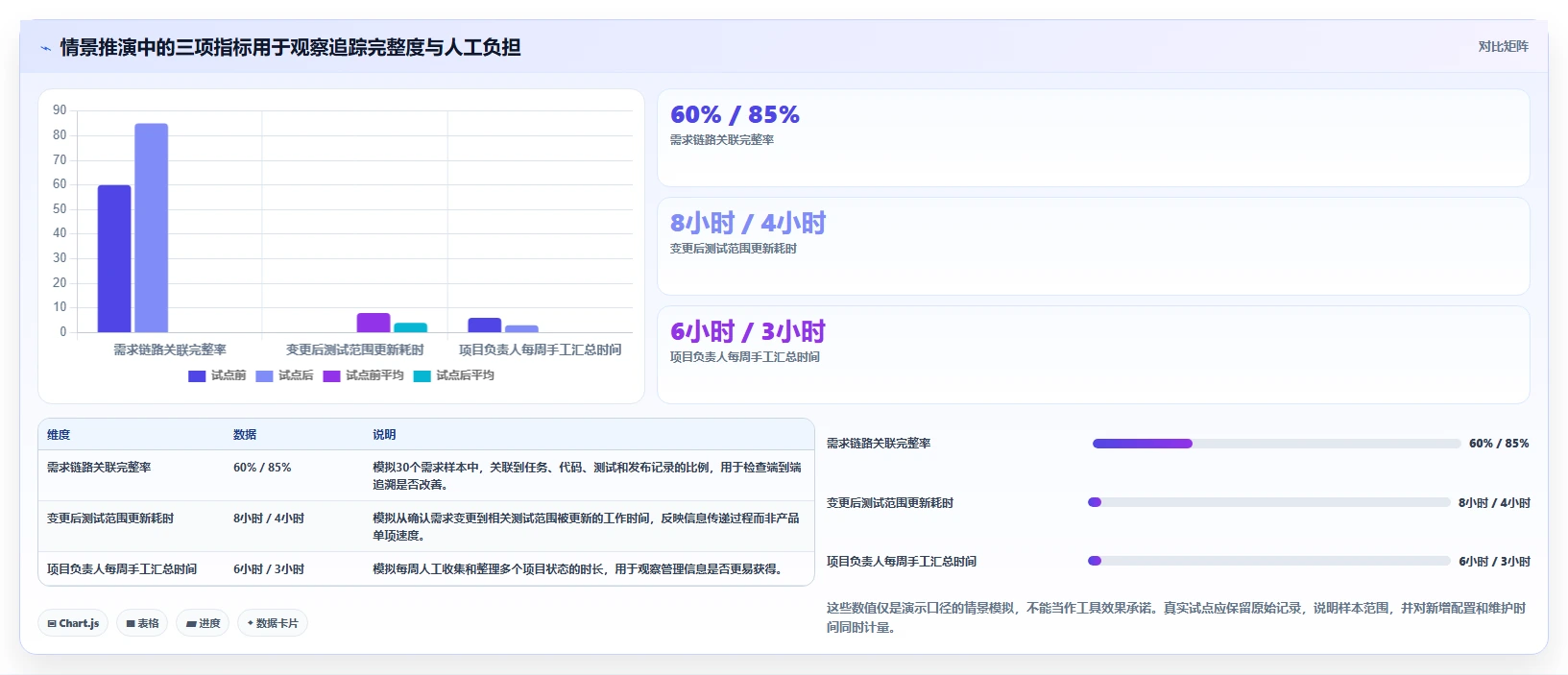This screenshot has width=1568, height=675.
Task: Click the 8小时 / 4小时 card headline value
Action: click(748, 224)
